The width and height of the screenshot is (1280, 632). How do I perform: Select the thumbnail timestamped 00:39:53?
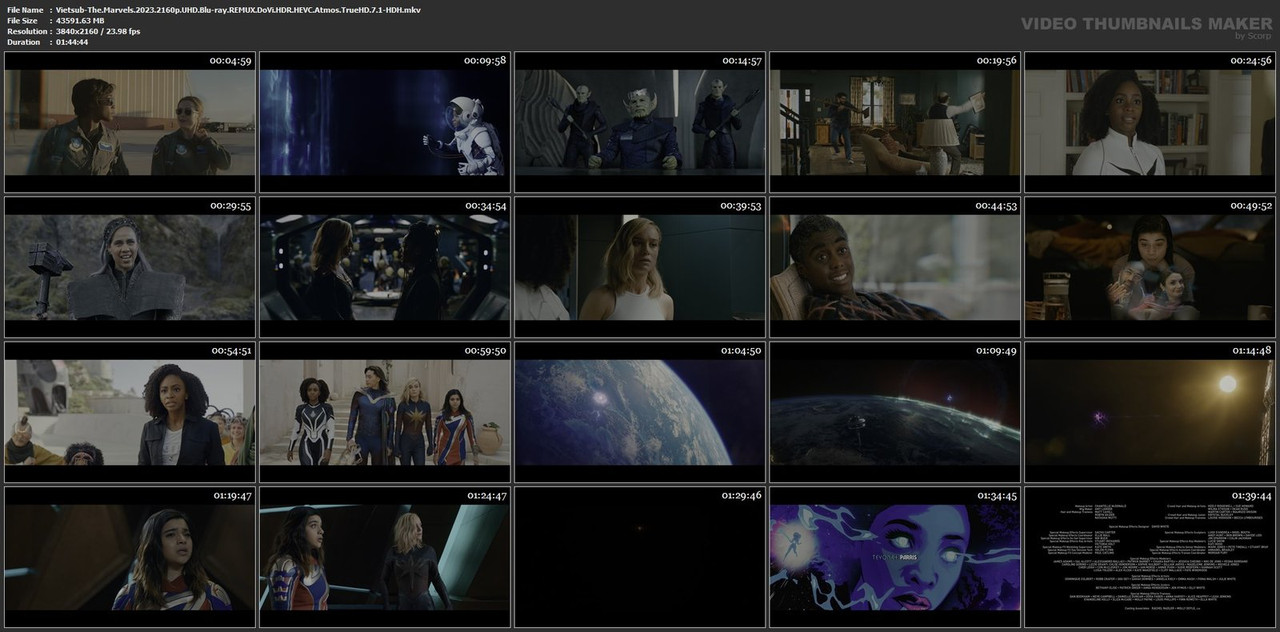pos(640,267)
